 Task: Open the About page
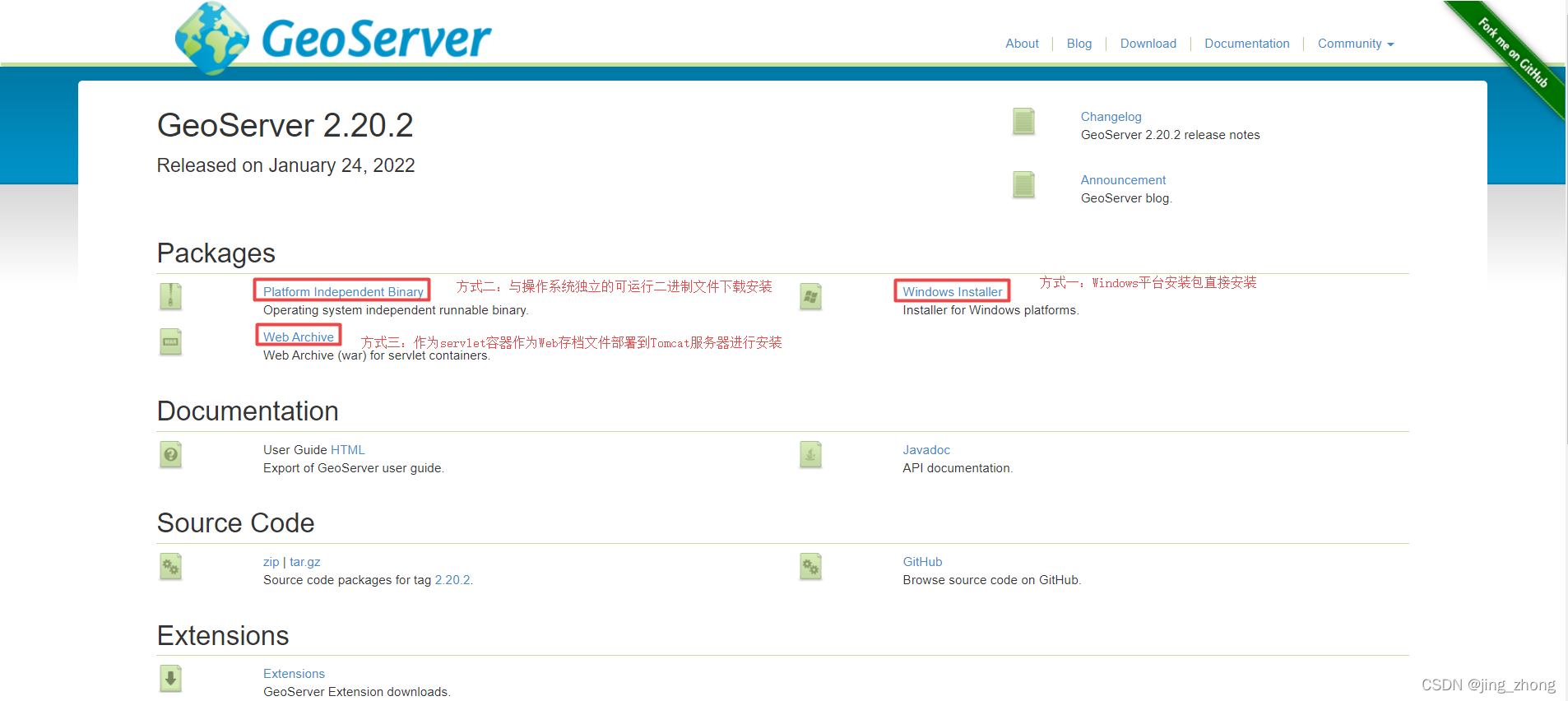pyautogui.click(x=1022, y=44)
